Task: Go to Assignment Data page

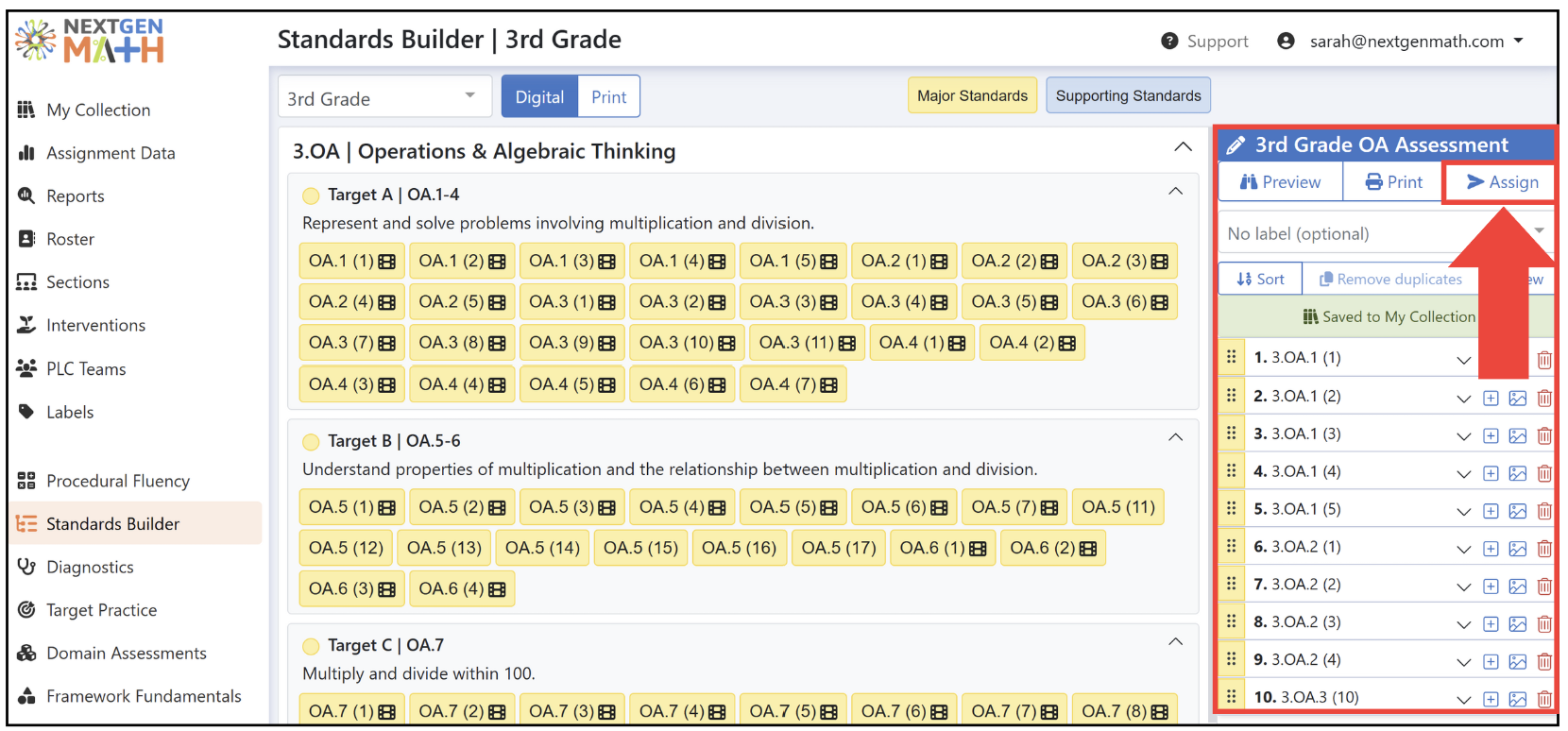Action: point(111,153)
